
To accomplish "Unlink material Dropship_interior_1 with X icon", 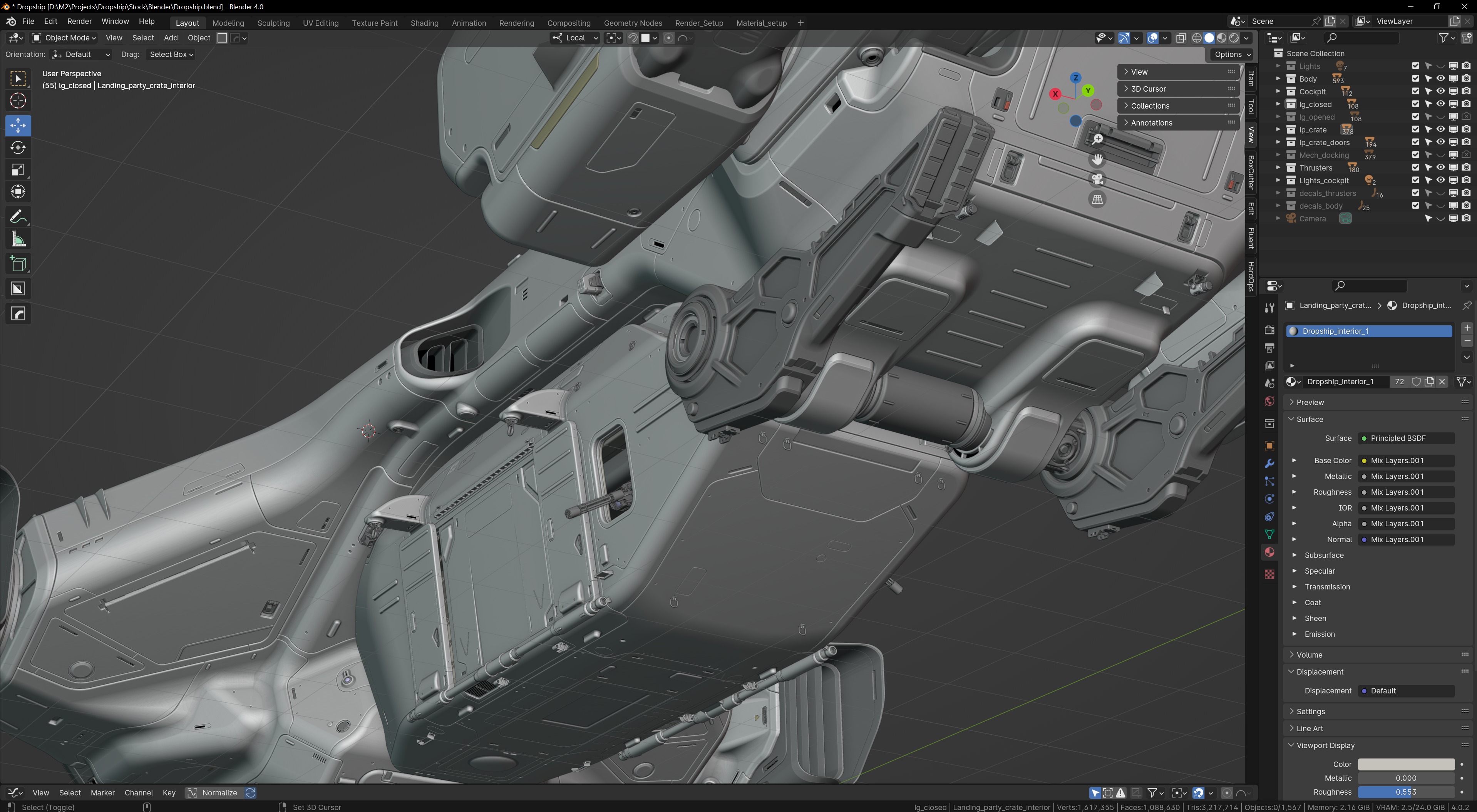I will point(1442,381).
